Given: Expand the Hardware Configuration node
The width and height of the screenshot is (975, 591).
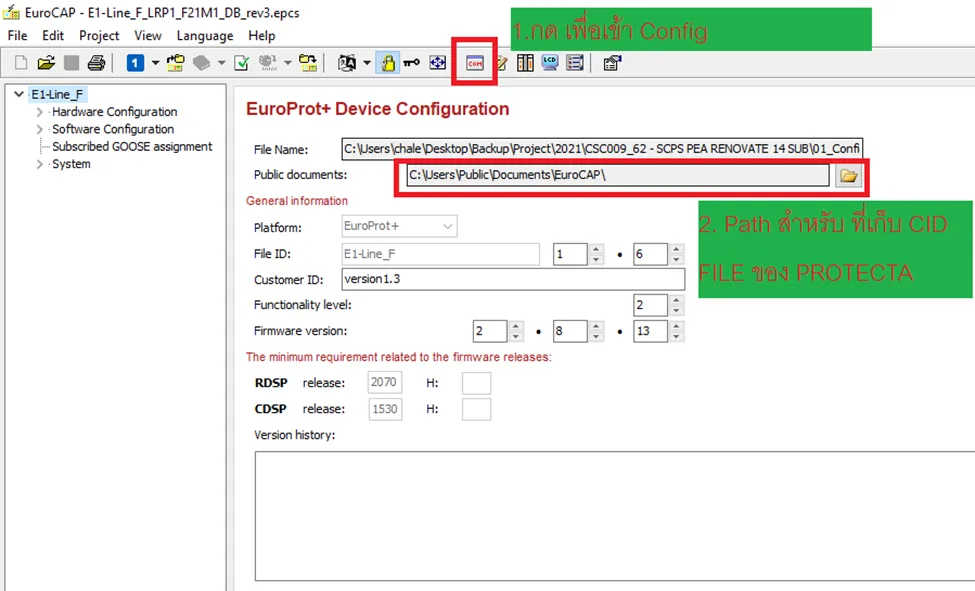Looking at the screenshot, I should tap(40, 112).
